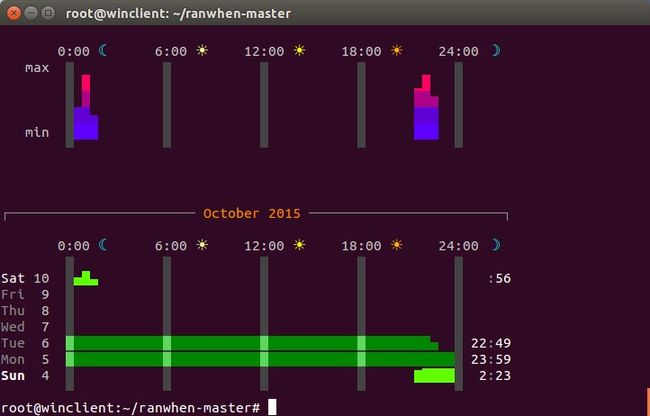
Task: Select the 'Sat 10' row label
Action: 25,278
